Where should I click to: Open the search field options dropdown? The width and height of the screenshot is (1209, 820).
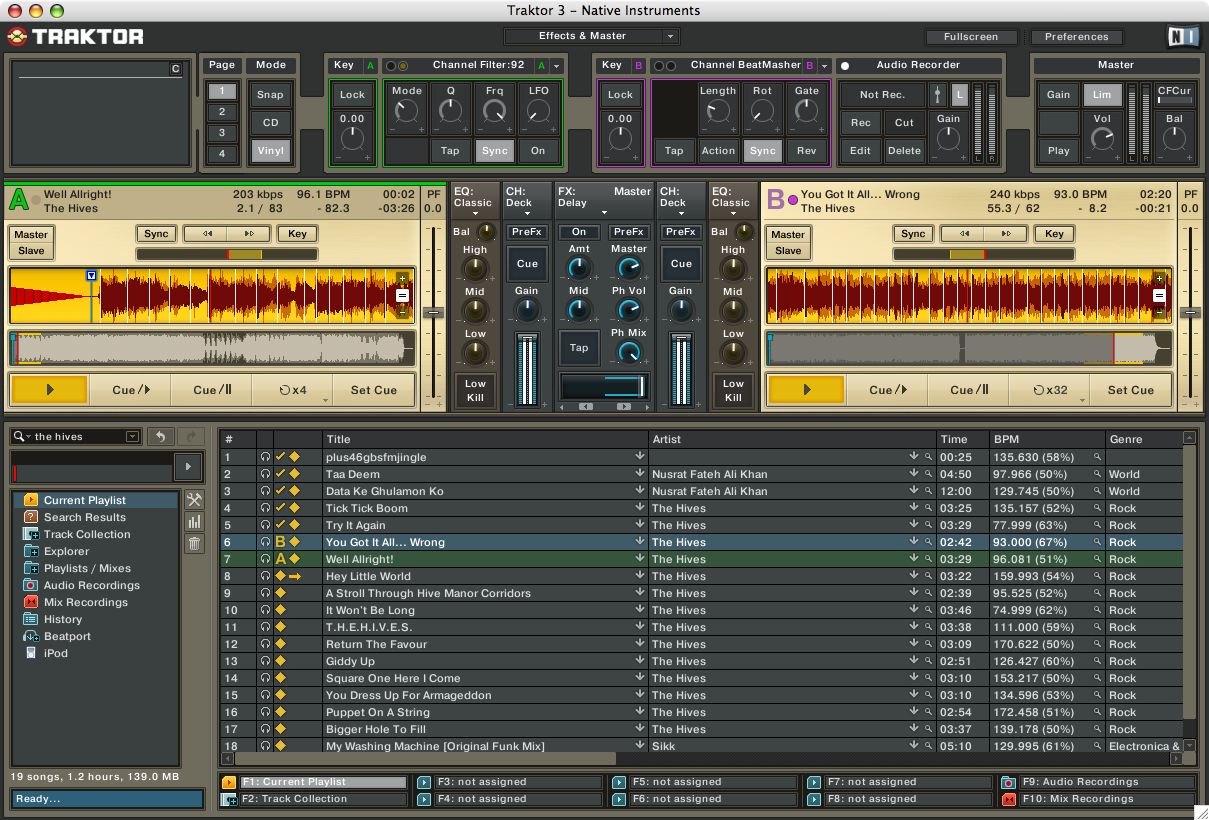pyautogui.click(x=132, y=437)
